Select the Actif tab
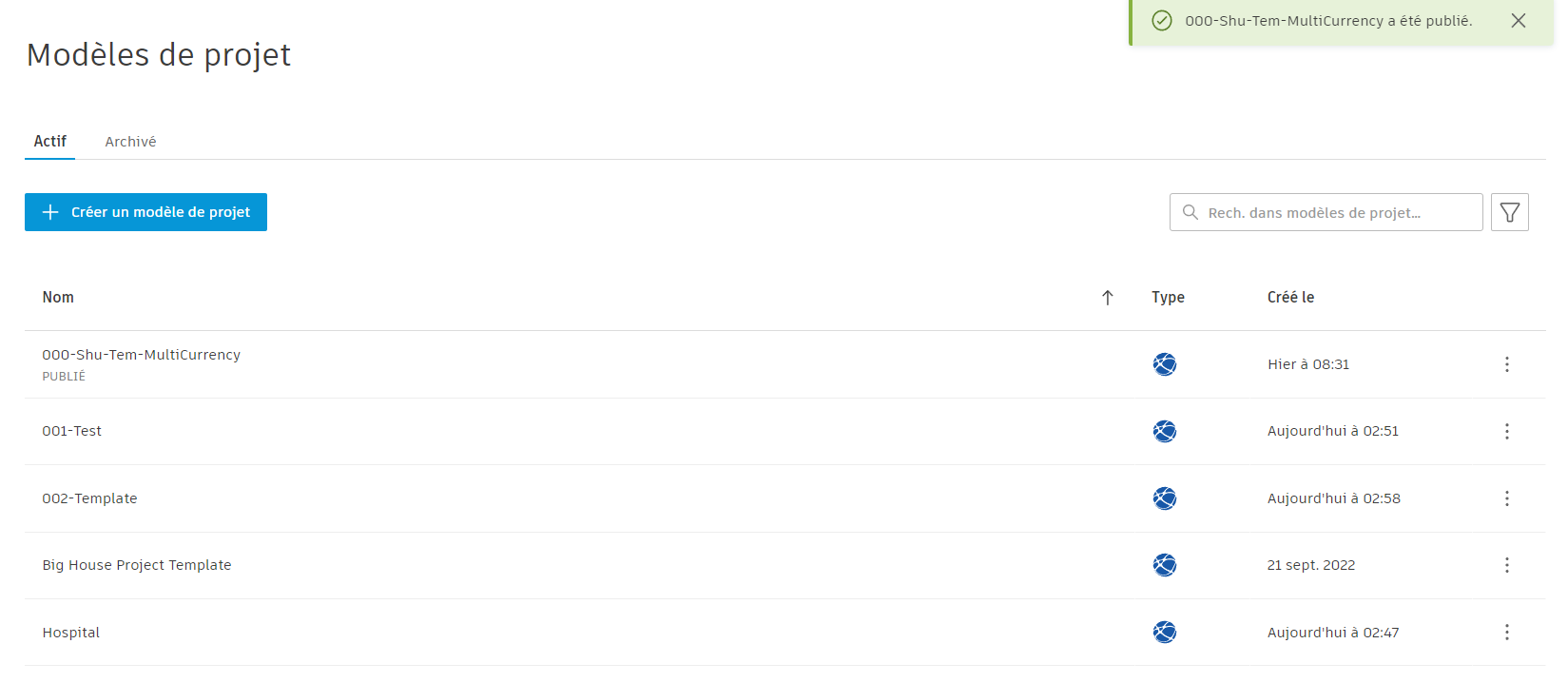The height and width of the screenshot is (683, 1568). coord(50,142)
